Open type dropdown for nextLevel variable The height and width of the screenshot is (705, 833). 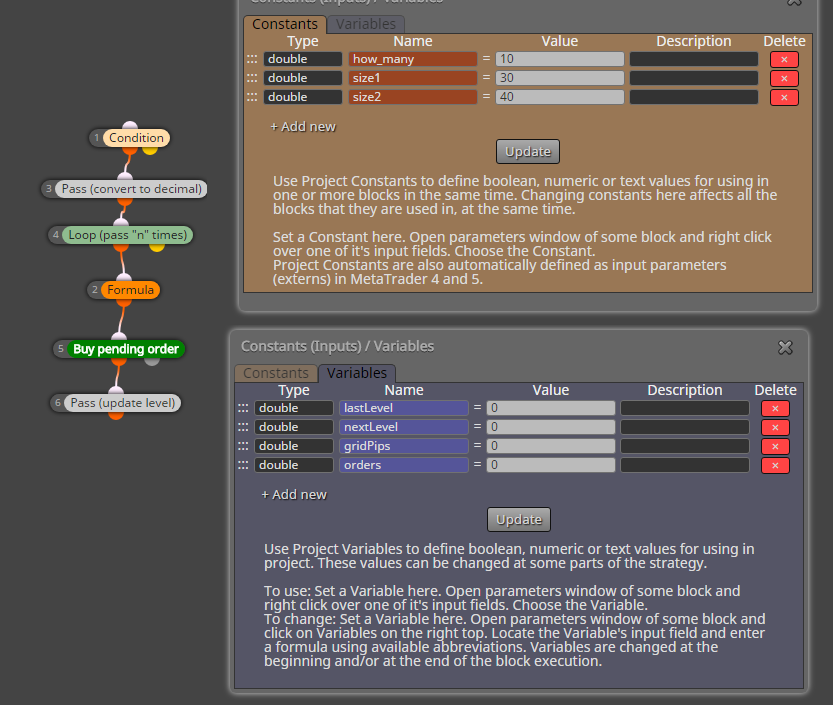(x=294, y=427)
